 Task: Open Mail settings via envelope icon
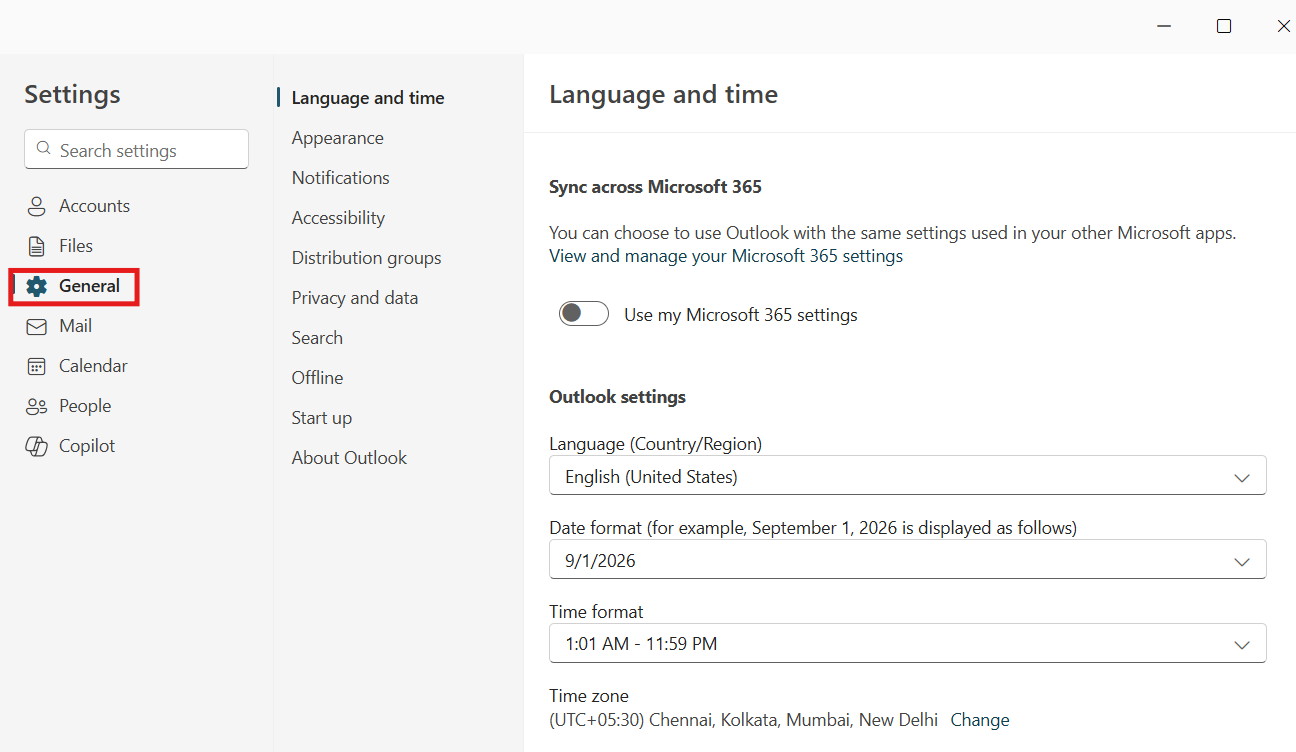(35, 325)
